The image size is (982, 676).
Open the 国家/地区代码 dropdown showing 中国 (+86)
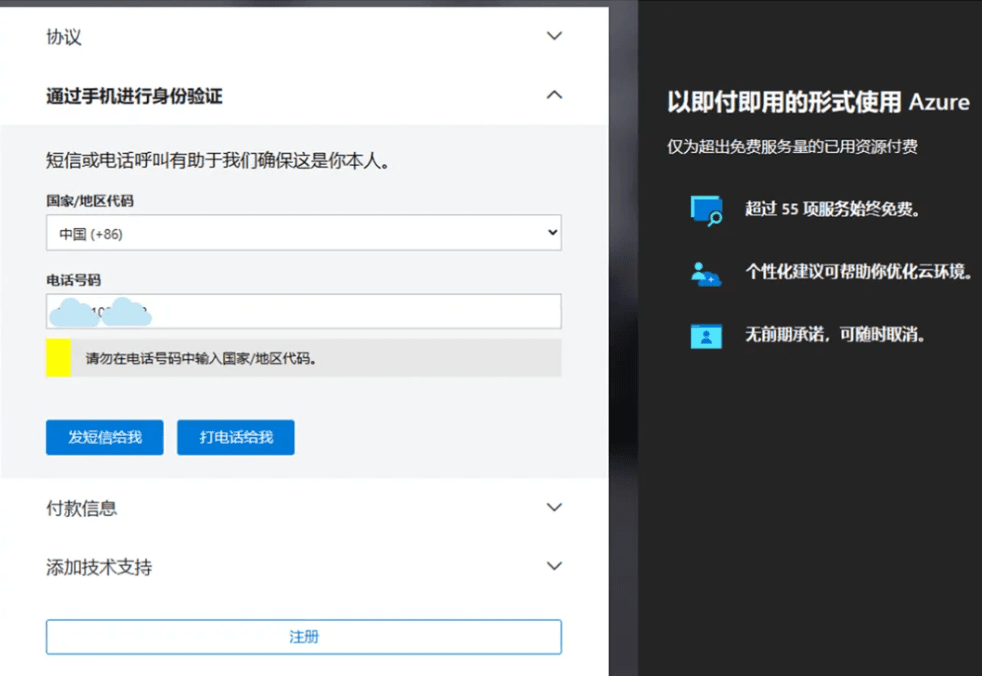tap(304, 233)
